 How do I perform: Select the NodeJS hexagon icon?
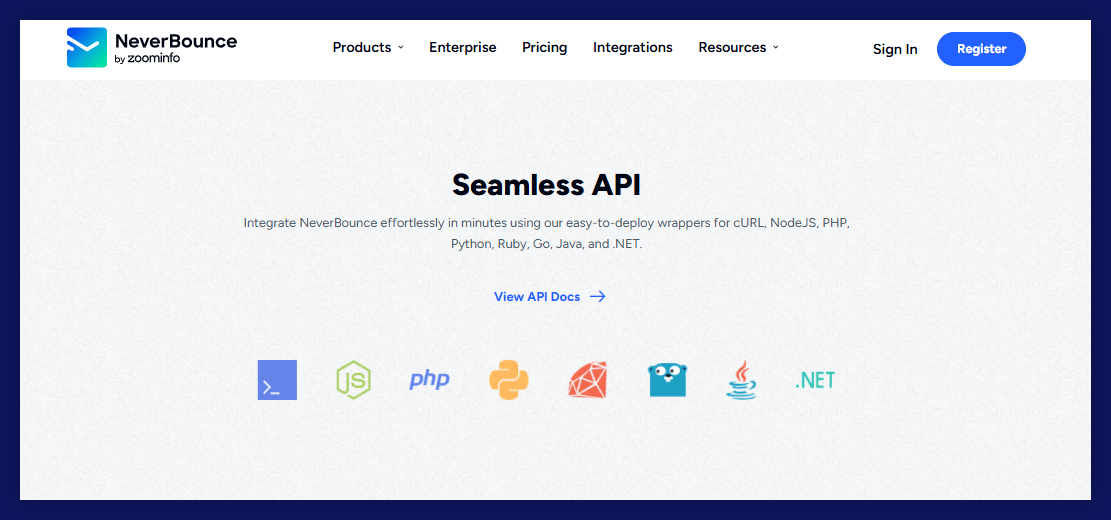click(353, 380)
